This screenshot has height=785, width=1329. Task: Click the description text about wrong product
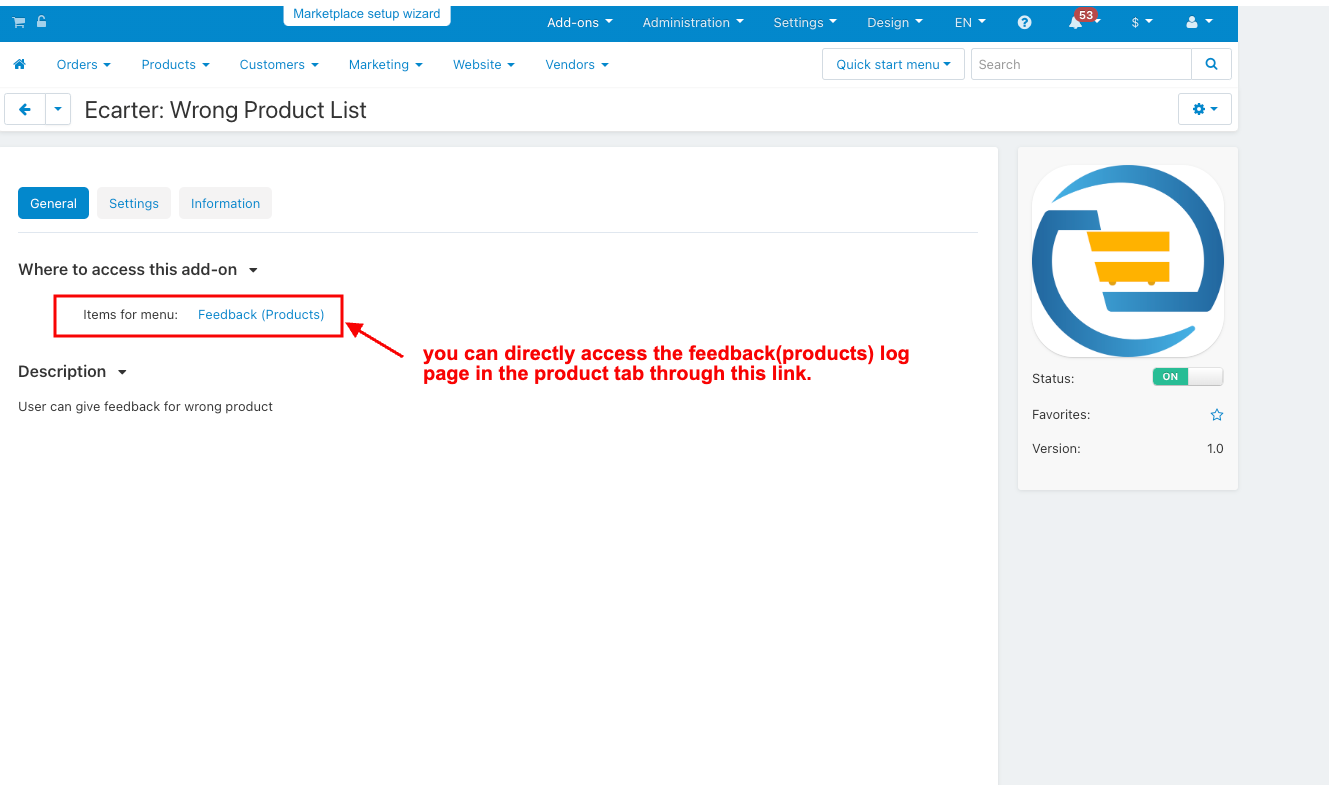[x=145, y=406]
